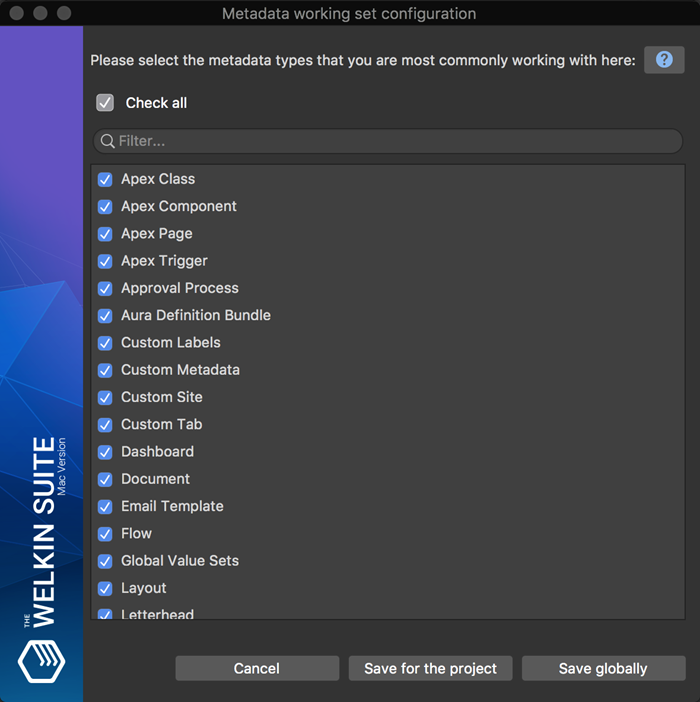Uncheck the Document checkbox
The image size is (700, 702).
(x=105, y=479)
